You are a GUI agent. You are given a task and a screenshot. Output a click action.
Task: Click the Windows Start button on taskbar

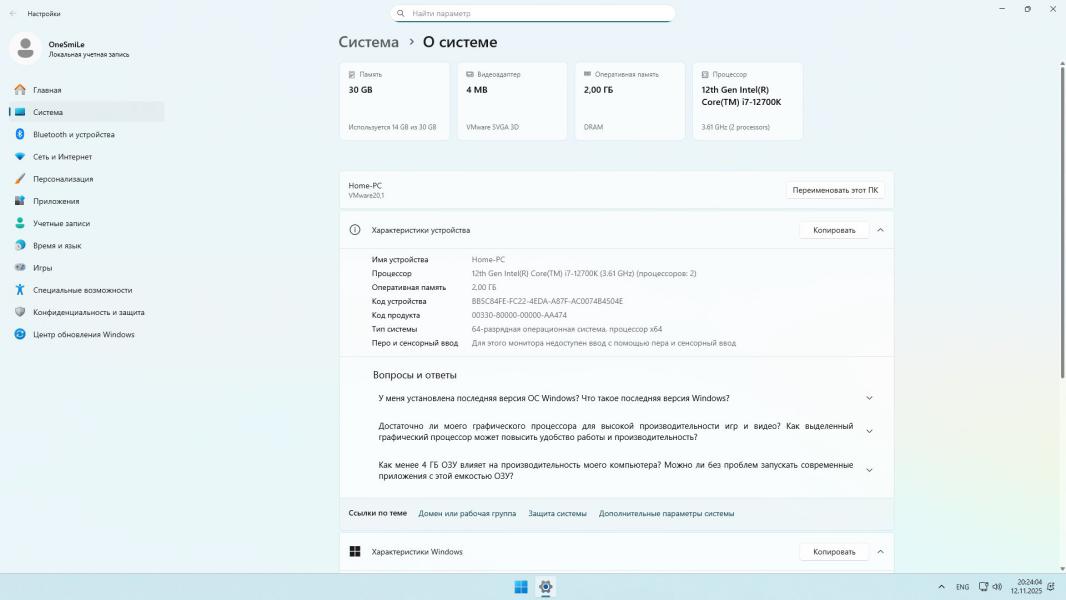pos(521,587)
